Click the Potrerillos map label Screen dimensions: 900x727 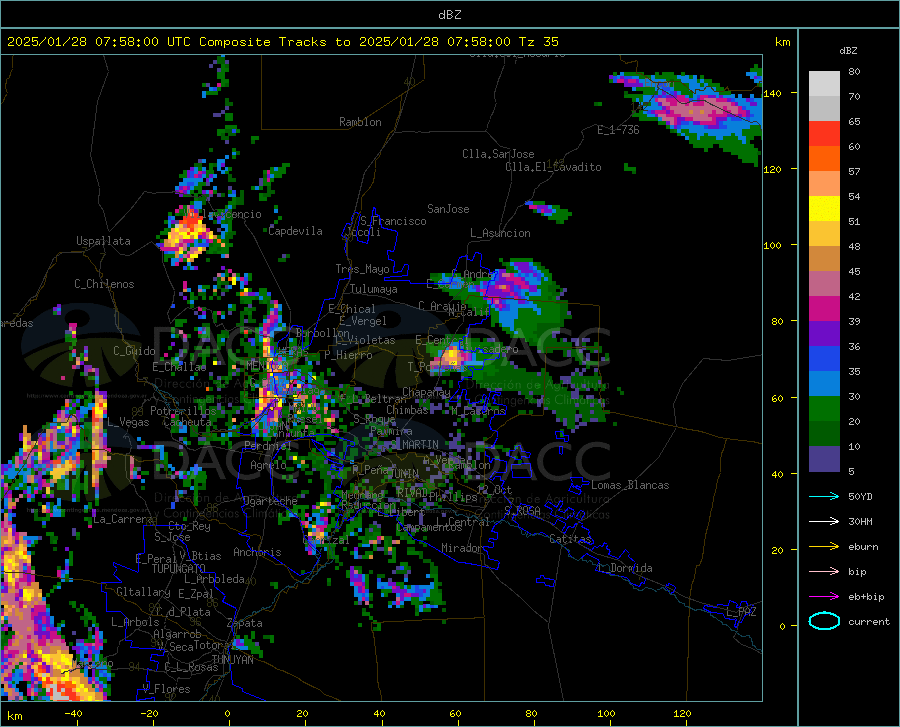(x=183, y=411)
